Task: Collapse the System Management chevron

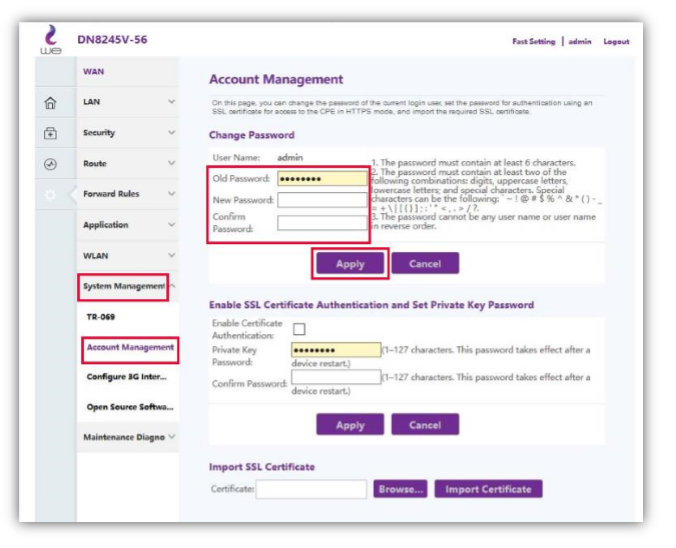Action: point(172,286)
